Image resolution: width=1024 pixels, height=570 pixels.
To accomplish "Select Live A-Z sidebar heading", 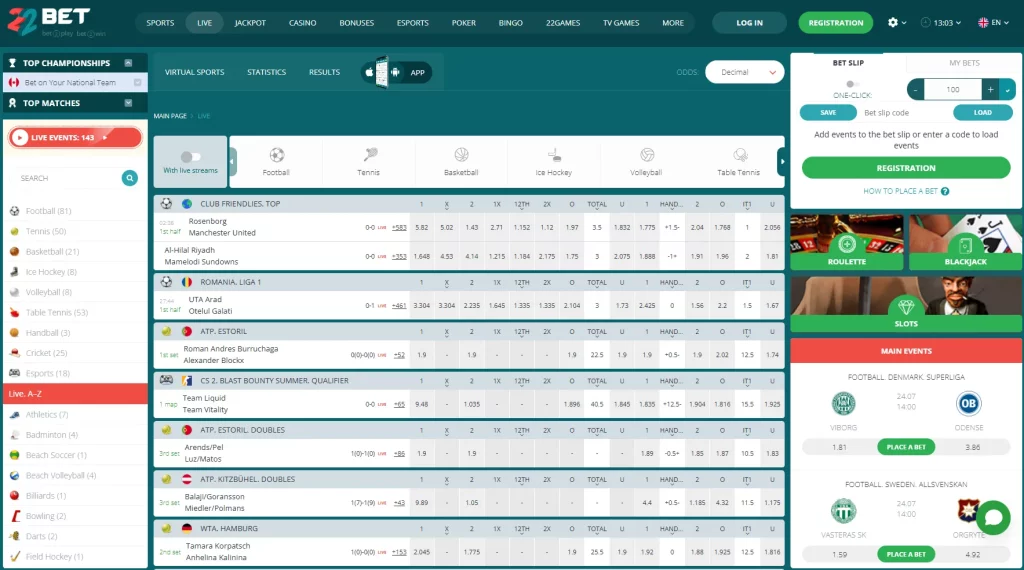I will point(75,394).
